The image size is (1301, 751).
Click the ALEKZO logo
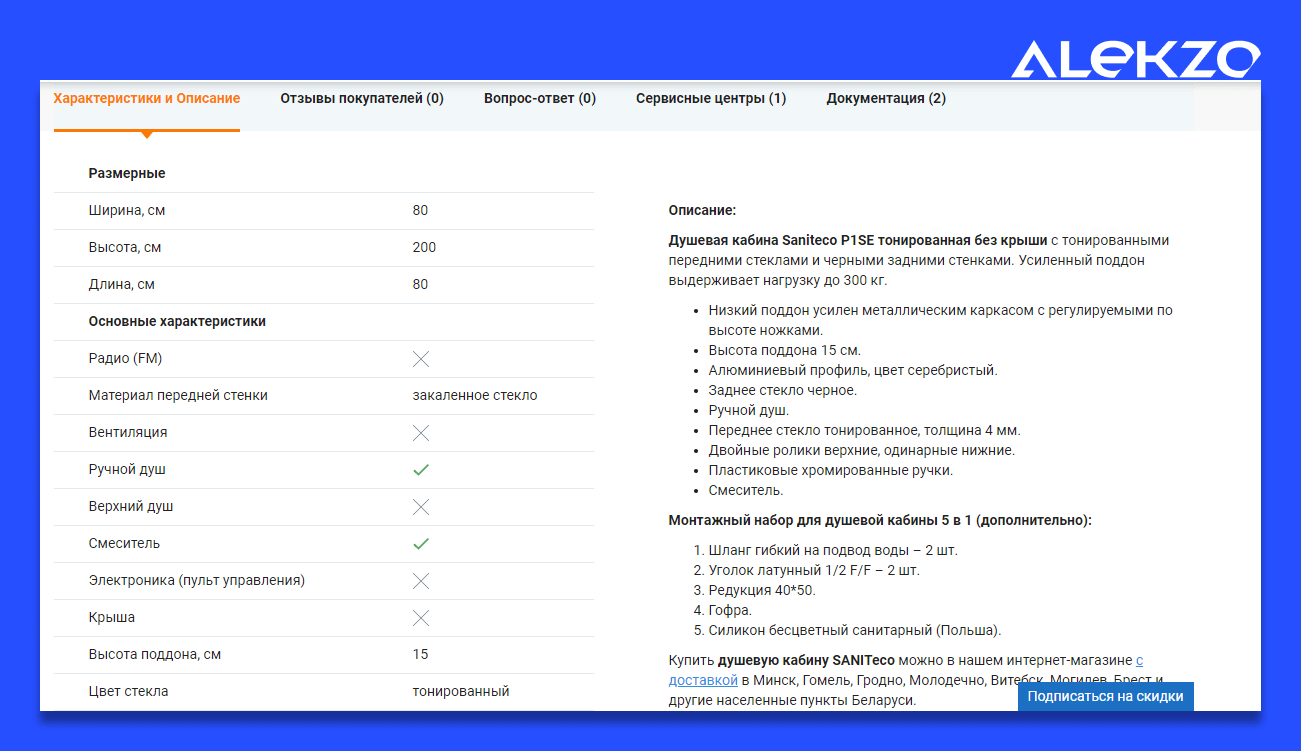click(x=1135, y=59)
